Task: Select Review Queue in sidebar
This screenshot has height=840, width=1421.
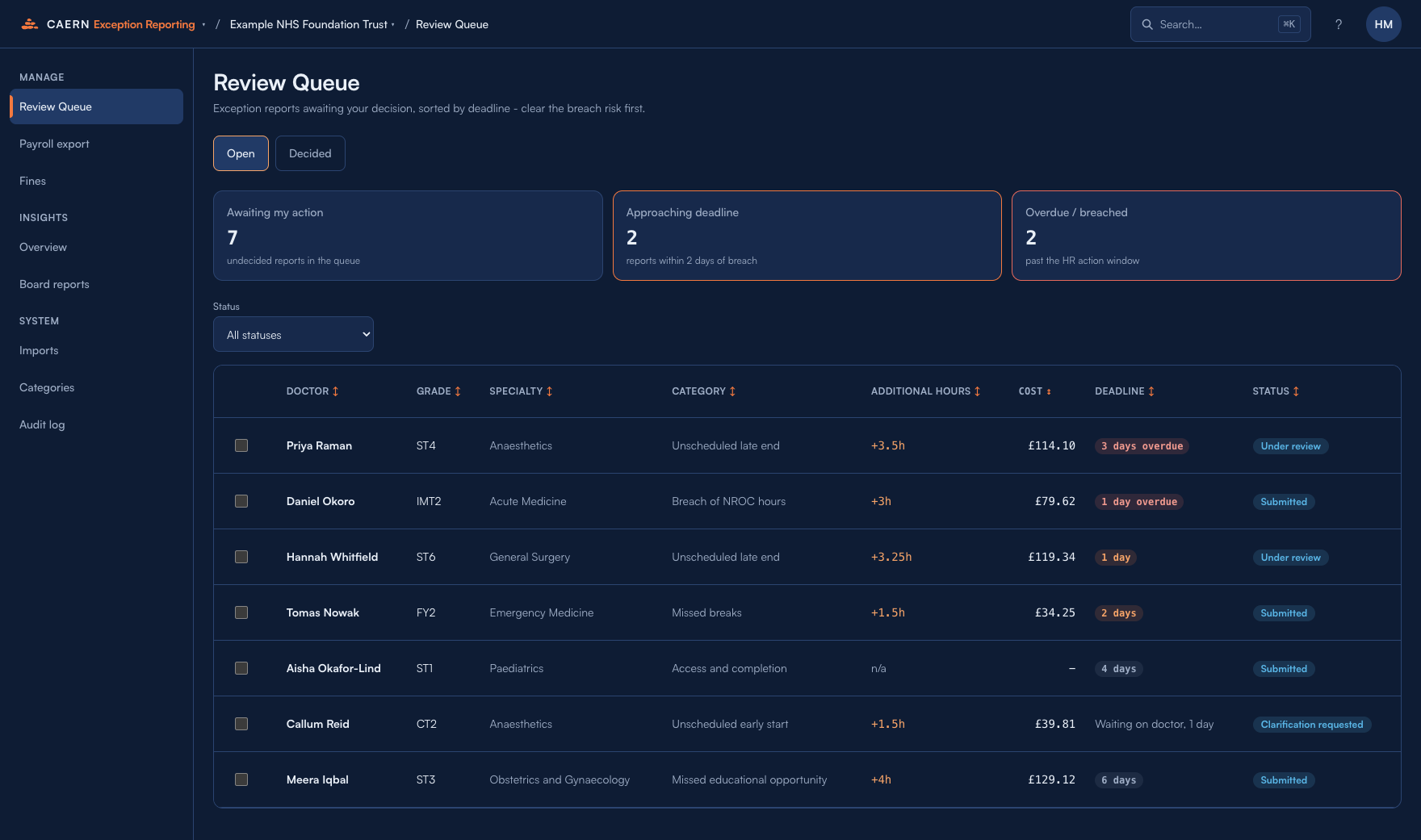Action: click(x=96, y=107)
